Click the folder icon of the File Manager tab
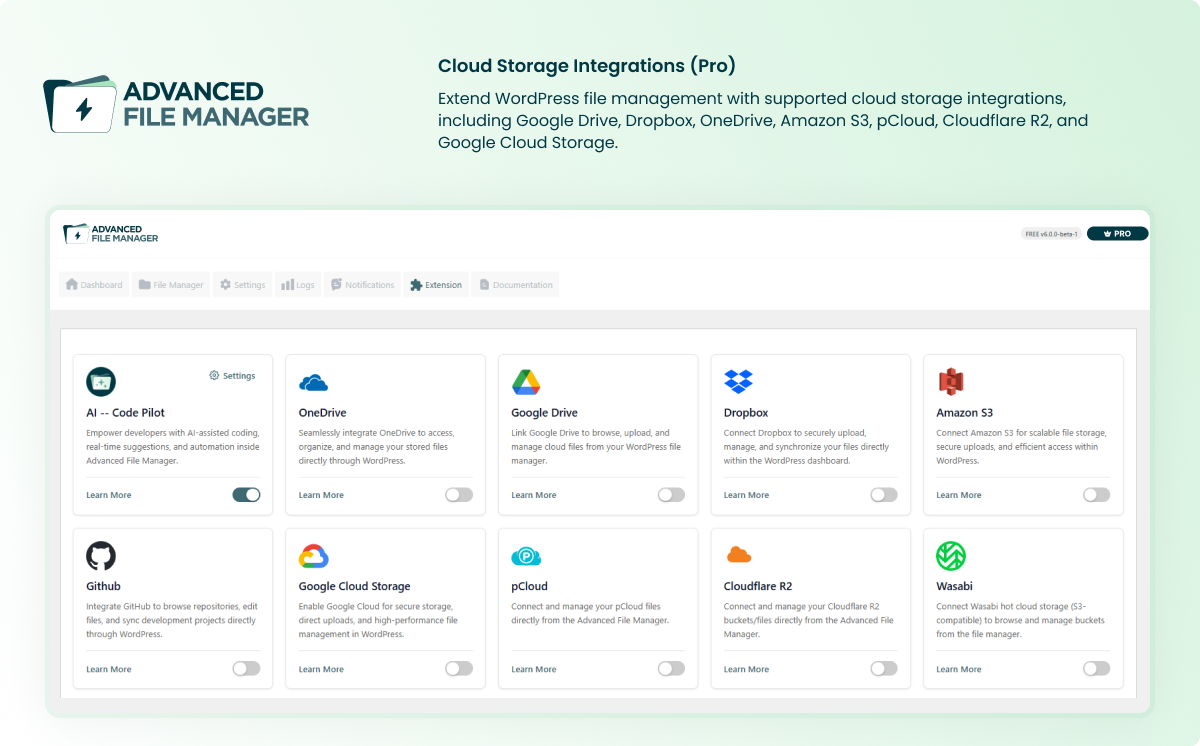Screen dimensions: 1200x746 pyautogui.click(x=145, y=285)
